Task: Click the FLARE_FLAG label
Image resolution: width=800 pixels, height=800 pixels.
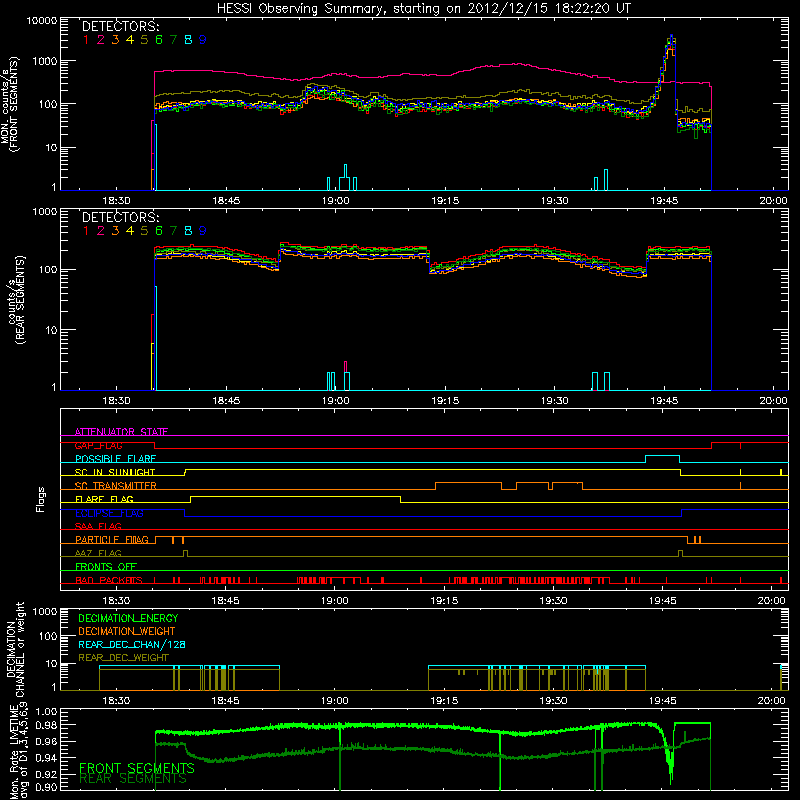Action: [x=104, y=499]
